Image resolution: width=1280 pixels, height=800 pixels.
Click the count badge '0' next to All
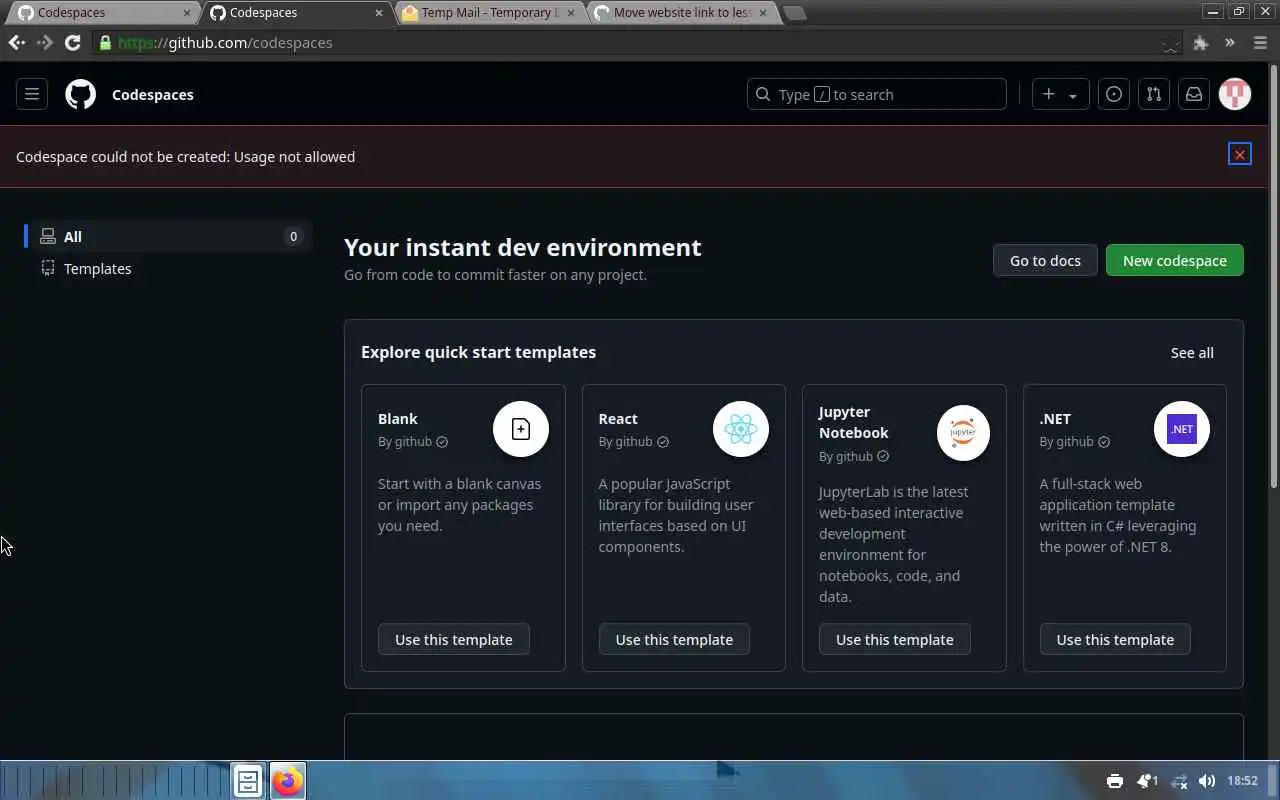[x=293, y=236]
